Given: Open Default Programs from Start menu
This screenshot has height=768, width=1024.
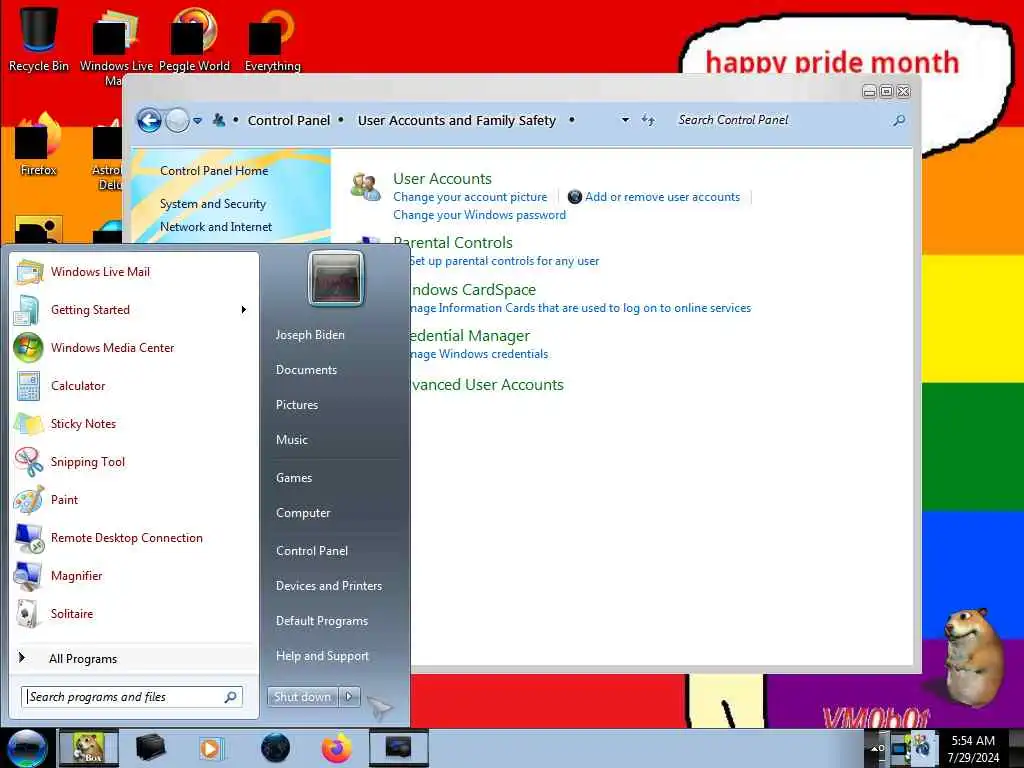Looking at the screenshot, I should point(322,620).
